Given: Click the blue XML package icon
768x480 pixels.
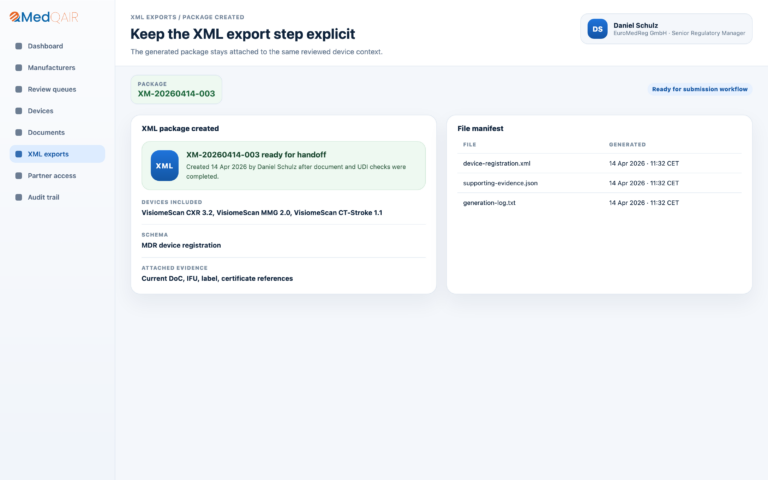Looking at the screenshot, I should point(165,166).
